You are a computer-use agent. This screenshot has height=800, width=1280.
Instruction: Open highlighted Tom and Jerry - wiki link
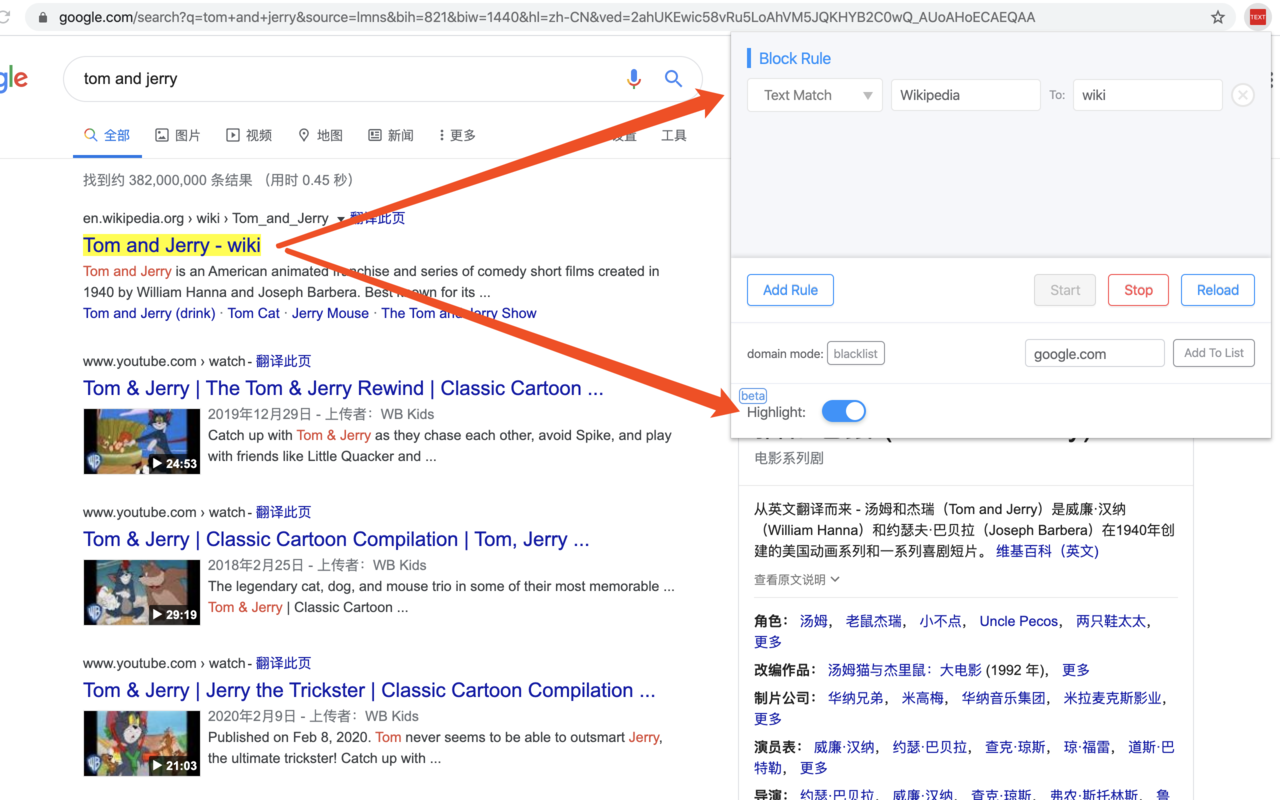click(x=172, y=245)
